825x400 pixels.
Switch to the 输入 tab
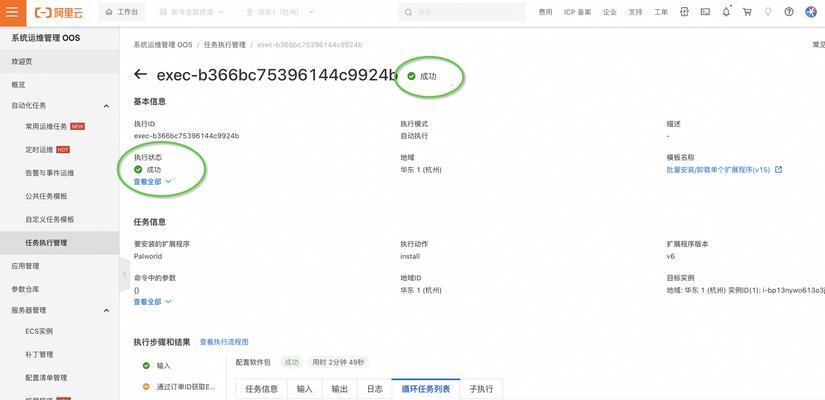pyautogui.click(x=305, y=389)
